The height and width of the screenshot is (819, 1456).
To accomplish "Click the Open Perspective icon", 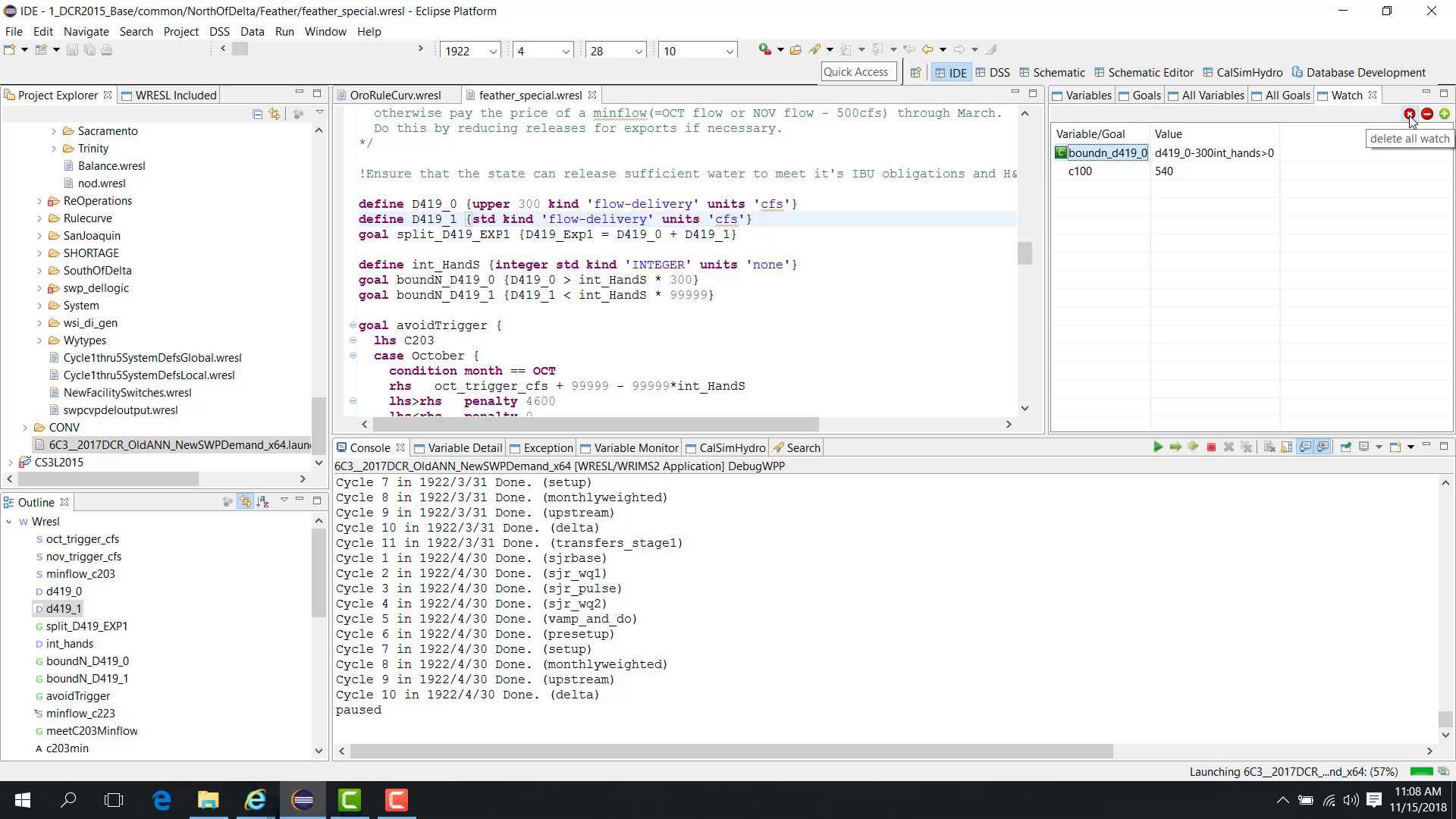I will tap(915, 73).
